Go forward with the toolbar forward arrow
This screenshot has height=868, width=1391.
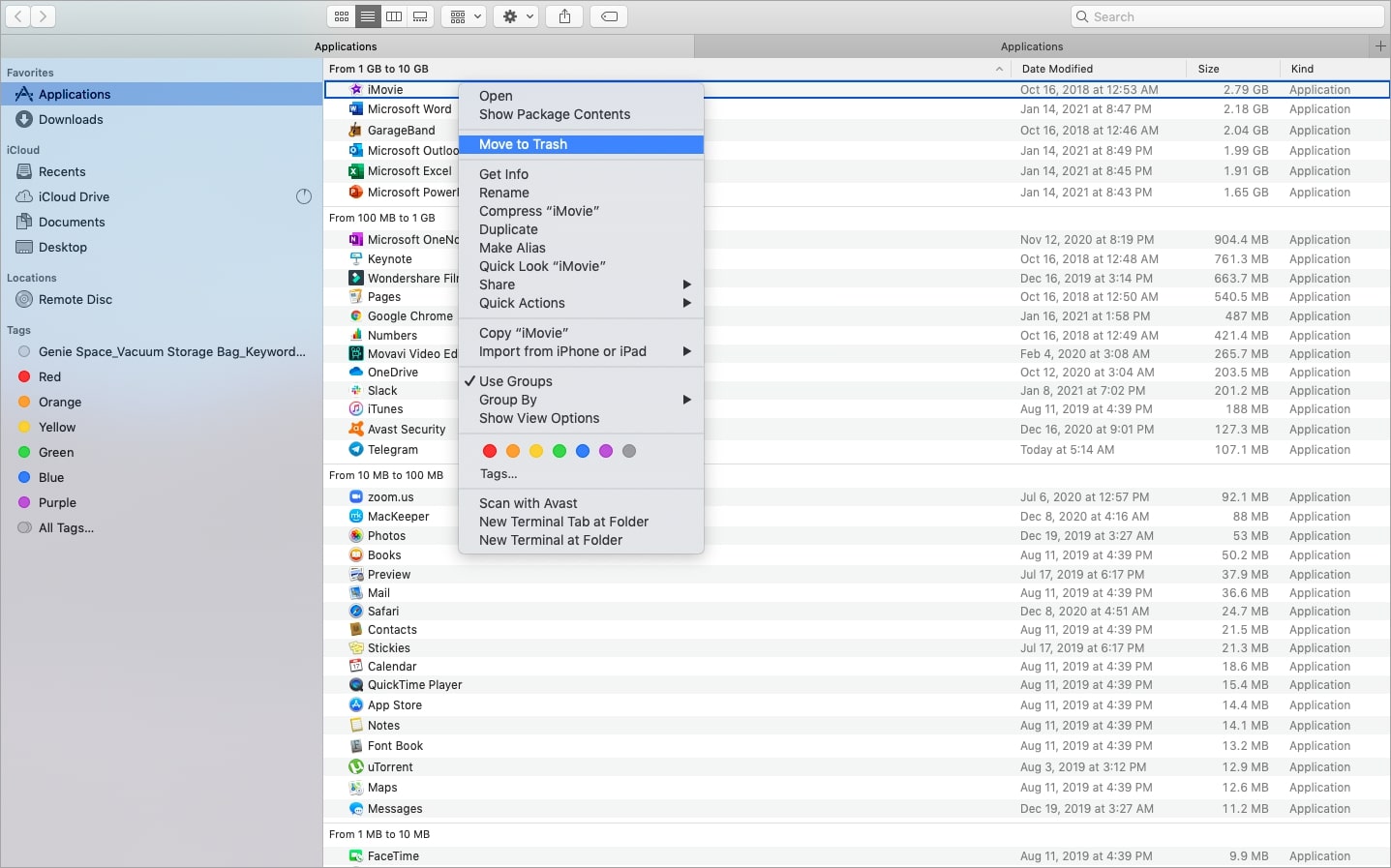(x=43, y=16)
